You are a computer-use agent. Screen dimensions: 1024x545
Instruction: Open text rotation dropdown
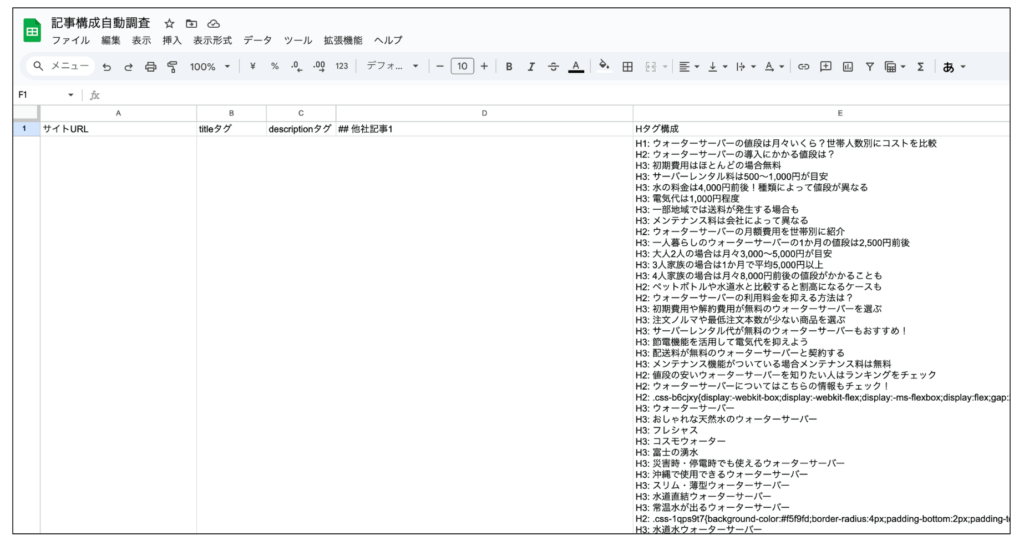point(774,67)
